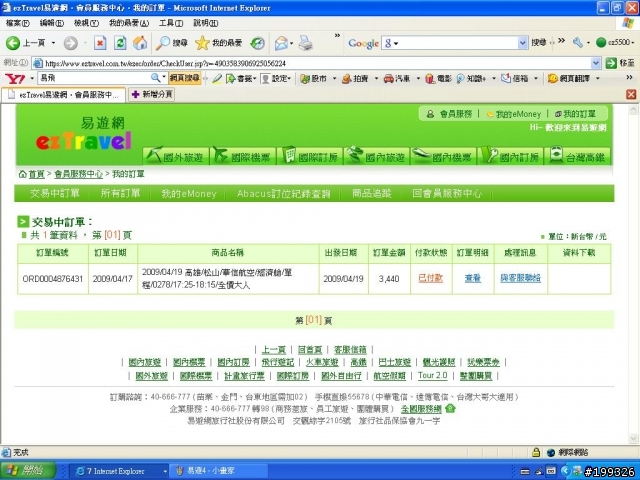Viewport: 640px width, 480px height.
Task: Open a new tab with 新增分頁
Action: pyautogui.click(x=152, y=95)
